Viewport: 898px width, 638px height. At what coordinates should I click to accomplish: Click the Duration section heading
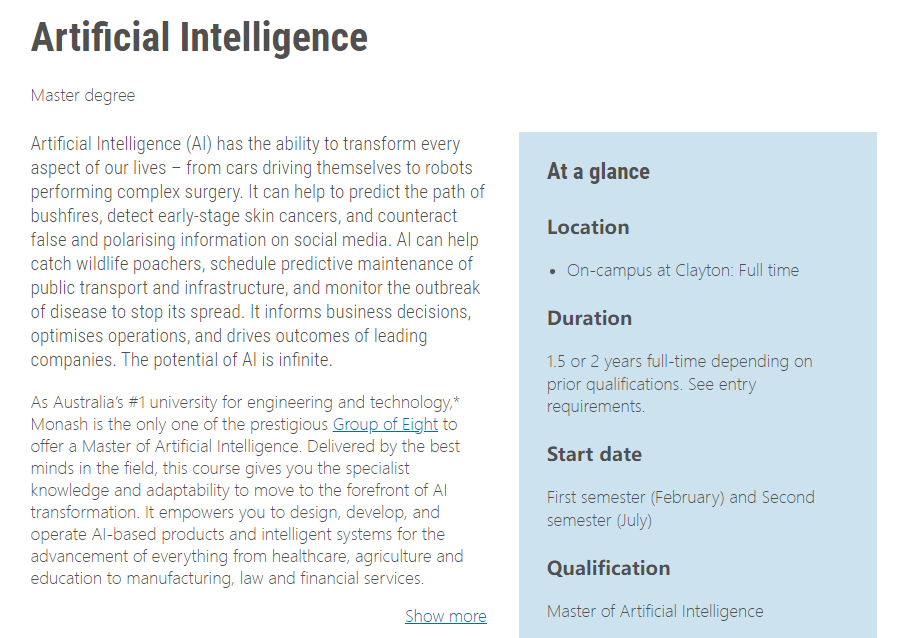coord(589,318)
